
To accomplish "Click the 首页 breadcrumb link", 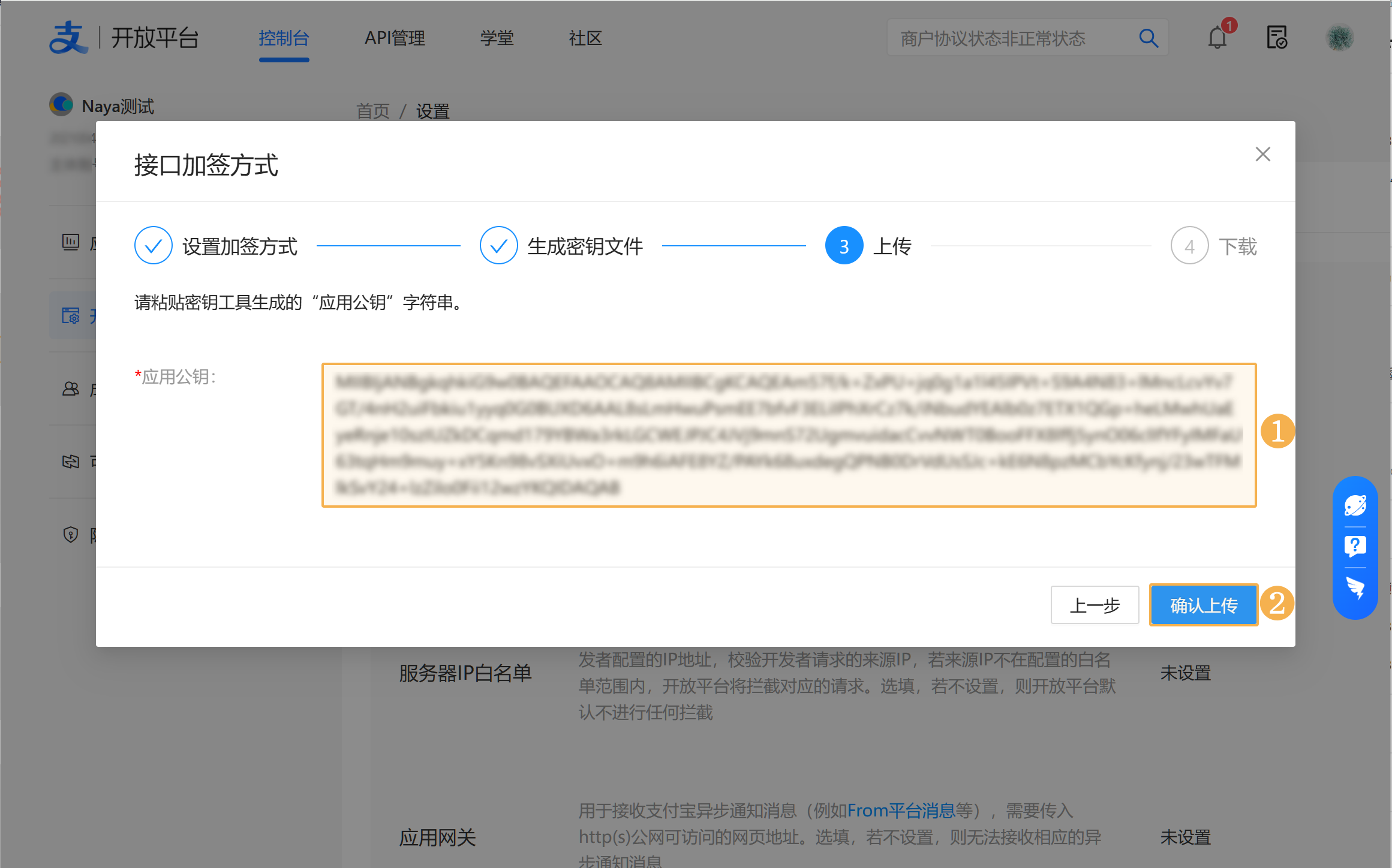I will pyautogui.click(x=372, y=111).
